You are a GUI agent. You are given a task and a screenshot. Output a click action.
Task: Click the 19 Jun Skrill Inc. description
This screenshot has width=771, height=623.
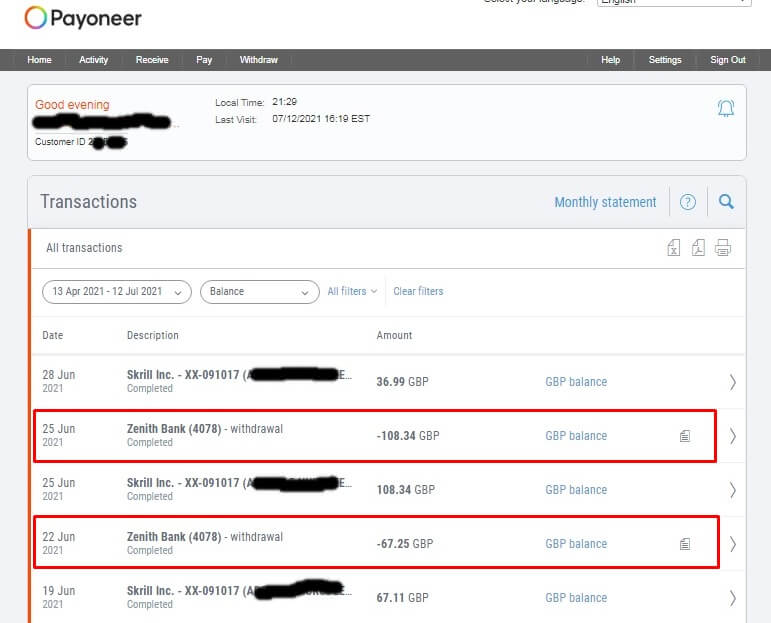pos(239,591)
